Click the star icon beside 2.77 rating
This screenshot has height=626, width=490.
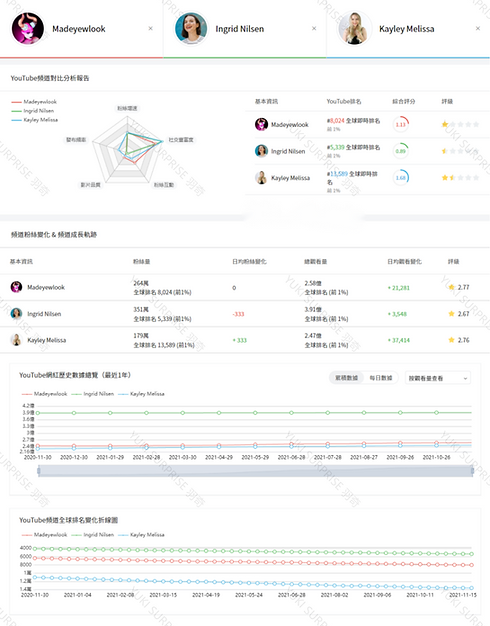click(452, 287)
